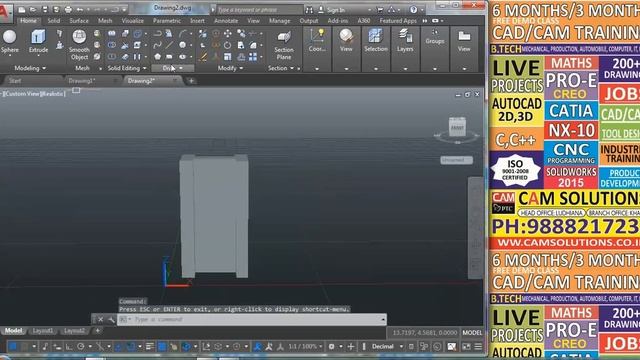Click the Smooth Object mesh tool
Viewport: 640px width, 360px height.
pyautogui.click(x=79, y=45)
